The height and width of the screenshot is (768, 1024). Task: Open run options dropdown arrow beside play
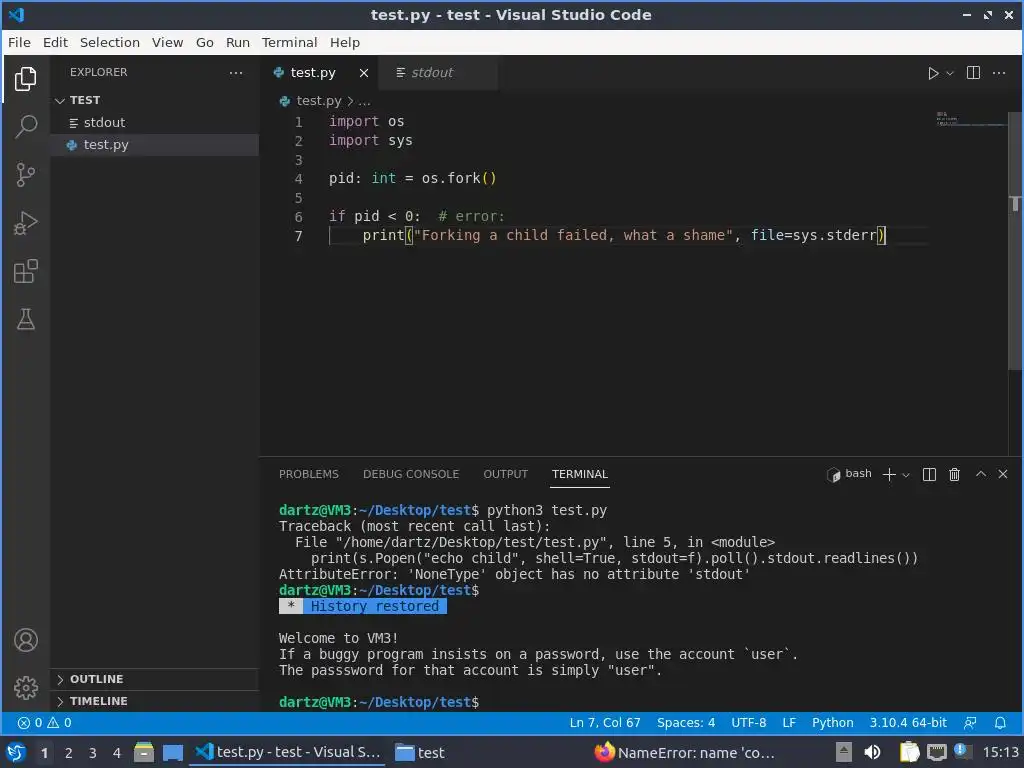pos(950,73)
